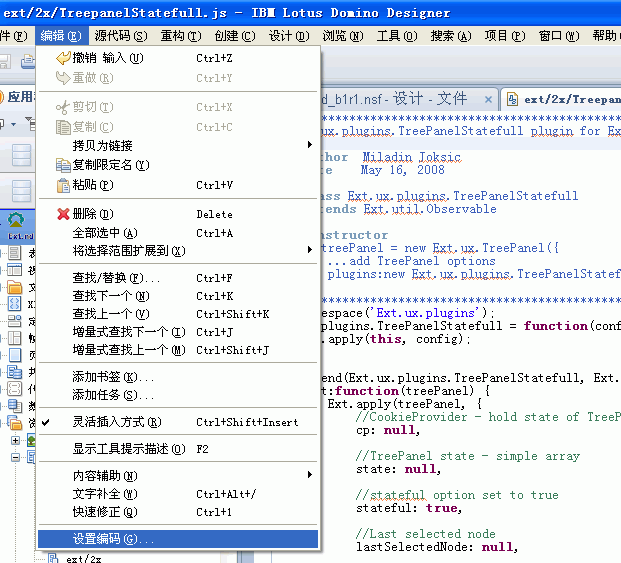The width and height of the screenshot is (621, 563).
Task: Click the file icon next to ext/2x
Action: (53, 558)
